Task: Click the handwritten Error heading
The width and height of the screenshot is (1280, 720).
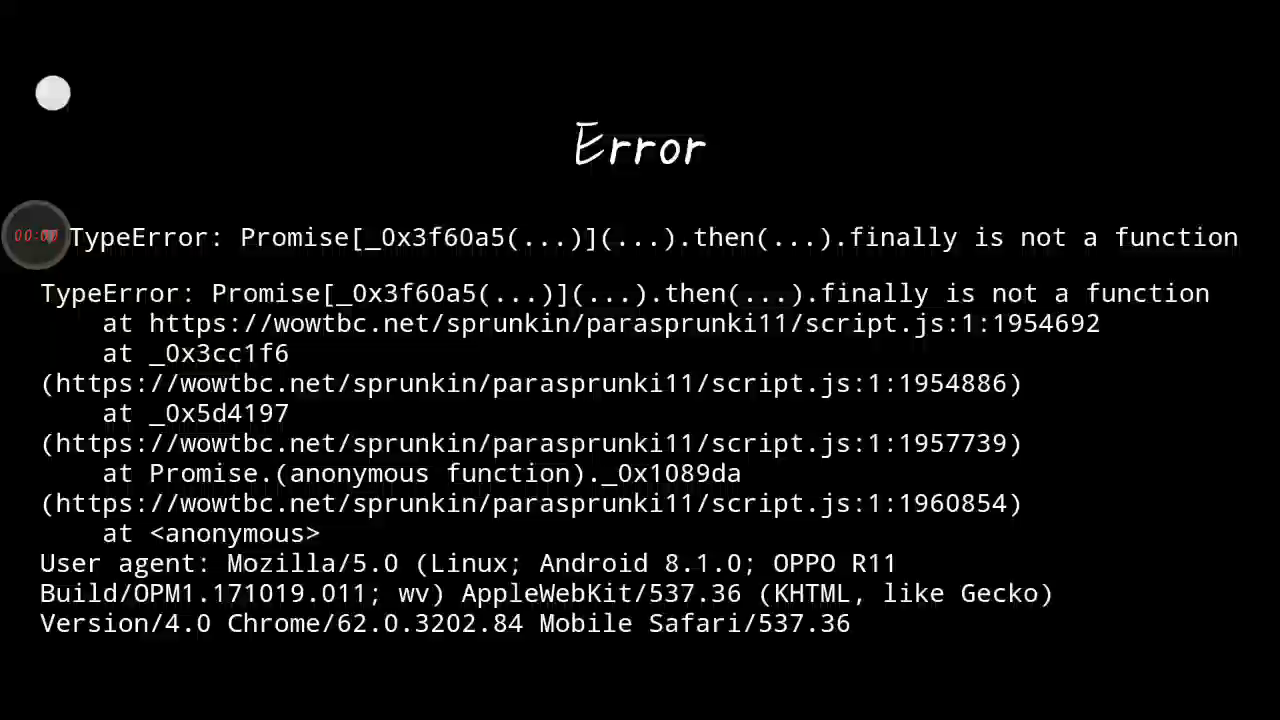Action: 640,146
